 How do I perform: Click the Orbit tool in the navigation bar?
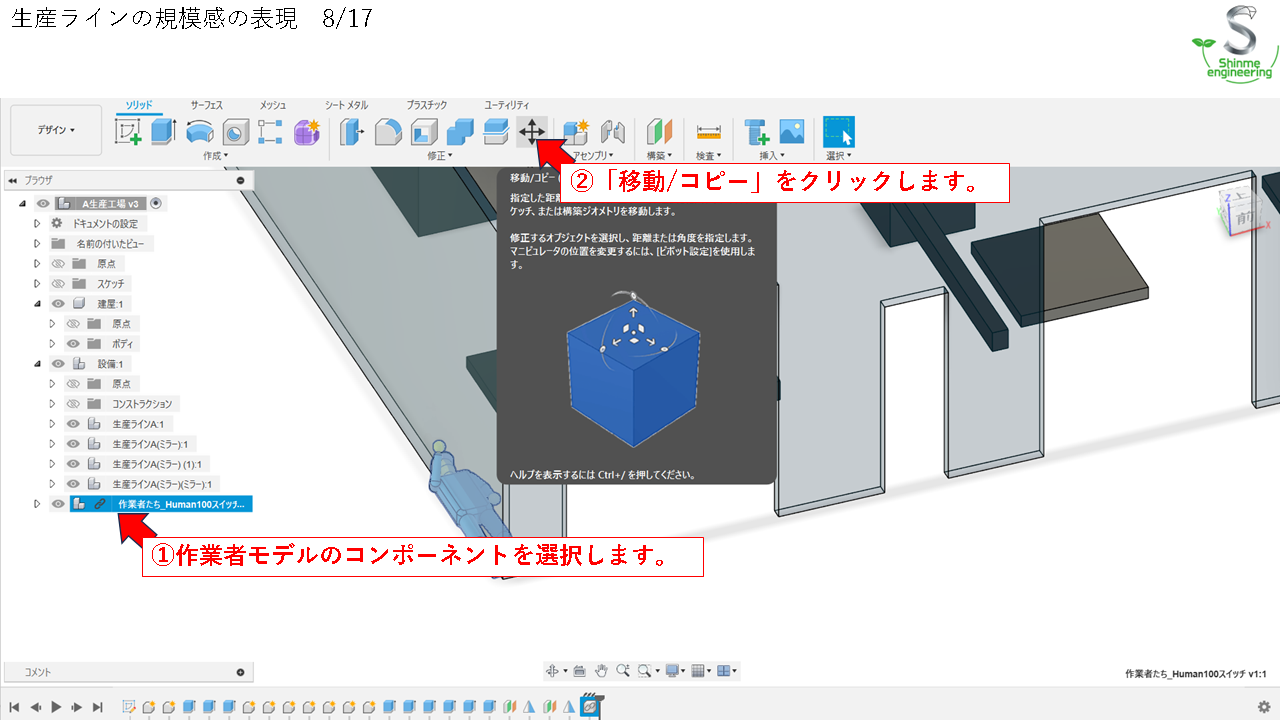(554, 671)
